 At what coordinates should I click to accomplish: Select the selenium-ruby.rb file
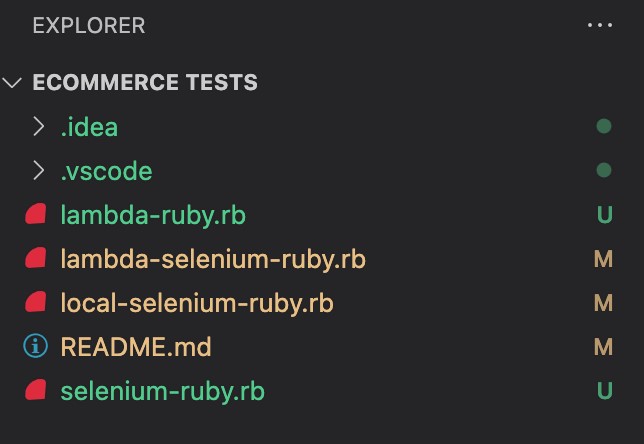point(163,391)
